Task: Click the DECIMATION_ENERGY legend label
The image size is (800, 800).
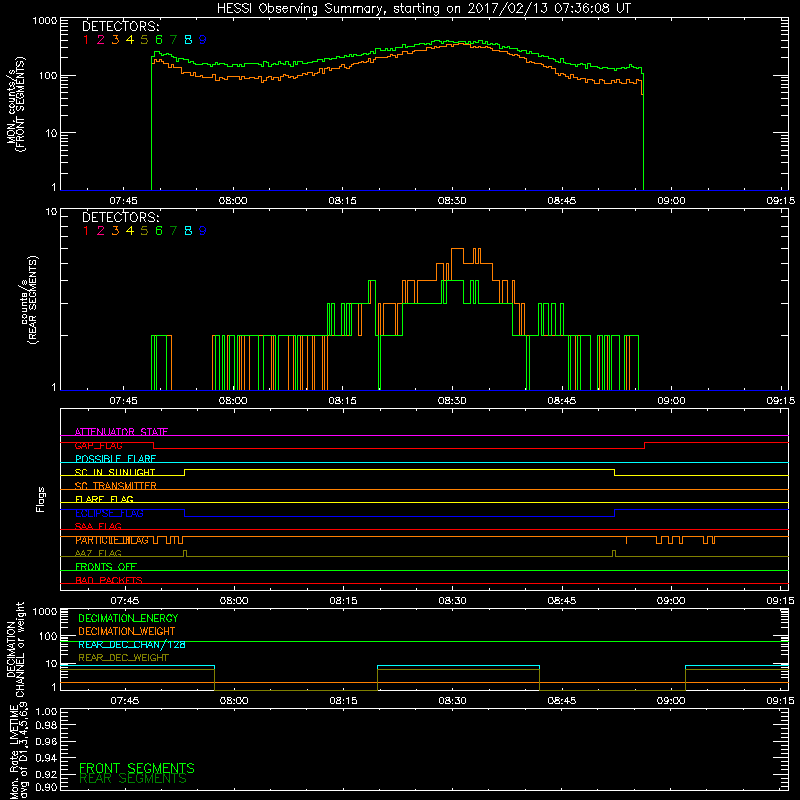Action: [128, 618]
